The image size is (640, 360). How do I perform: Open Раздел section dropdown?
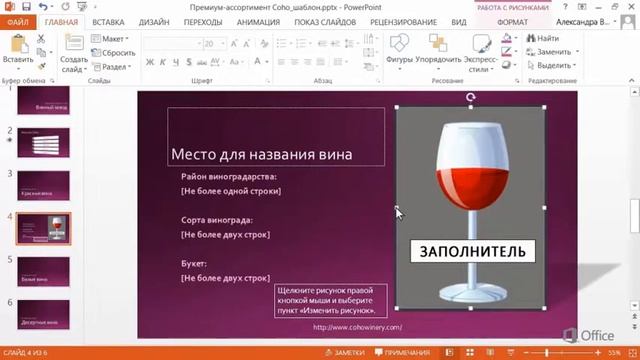click(x=111, y=67)
